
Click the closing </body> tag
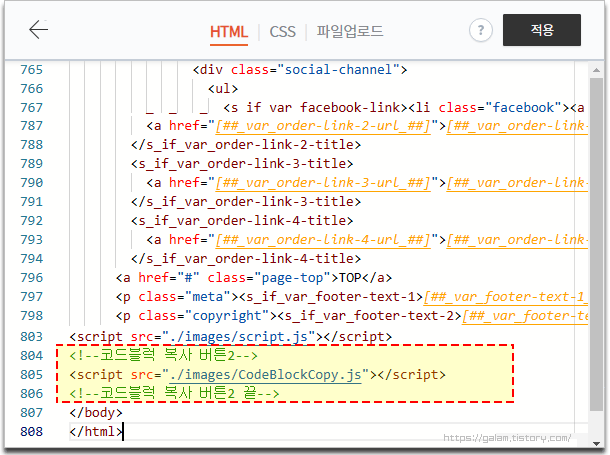96,413
